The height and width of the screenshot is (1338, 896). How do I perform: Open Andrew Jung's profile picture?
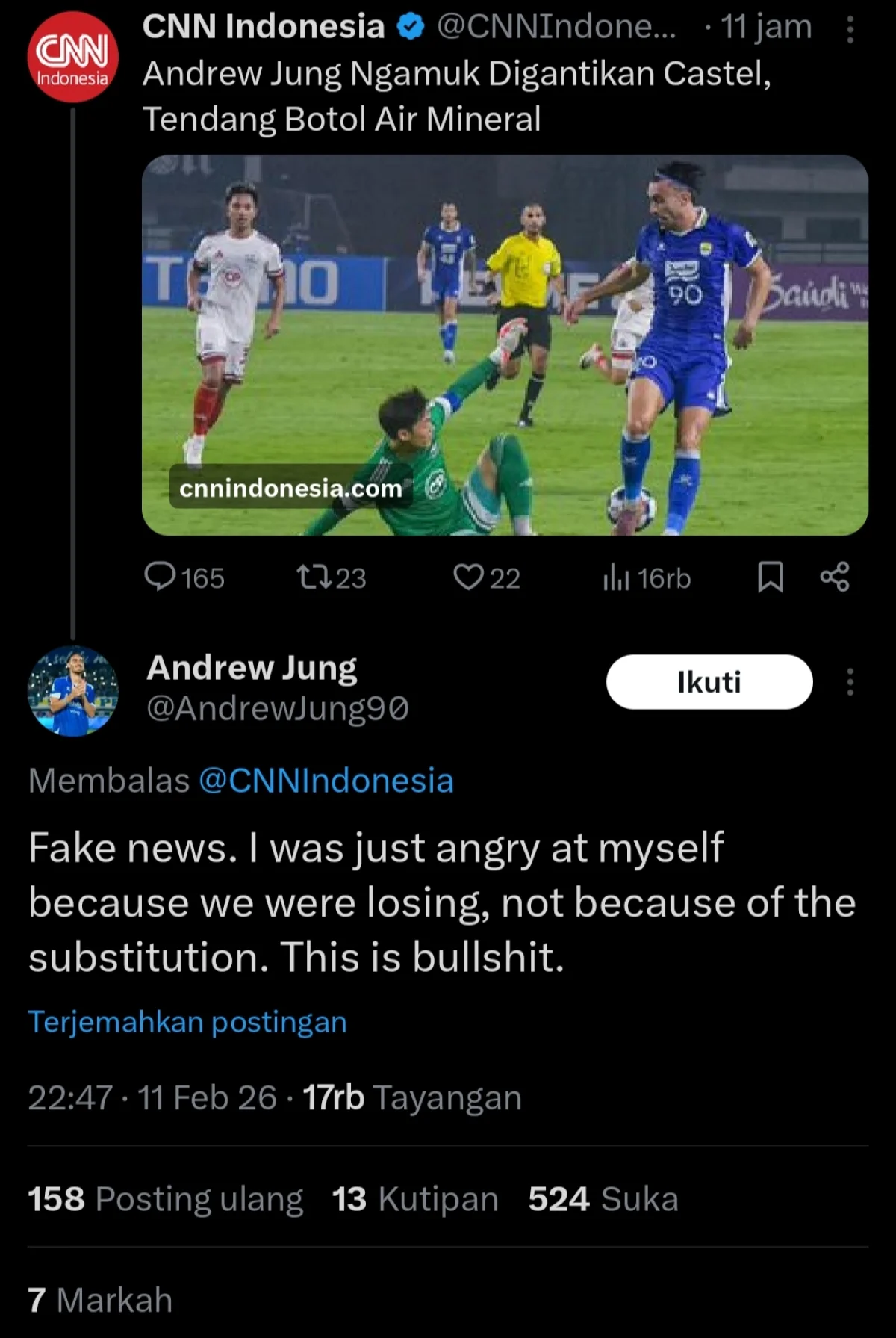pyautogui.click(x=72, y=691)
